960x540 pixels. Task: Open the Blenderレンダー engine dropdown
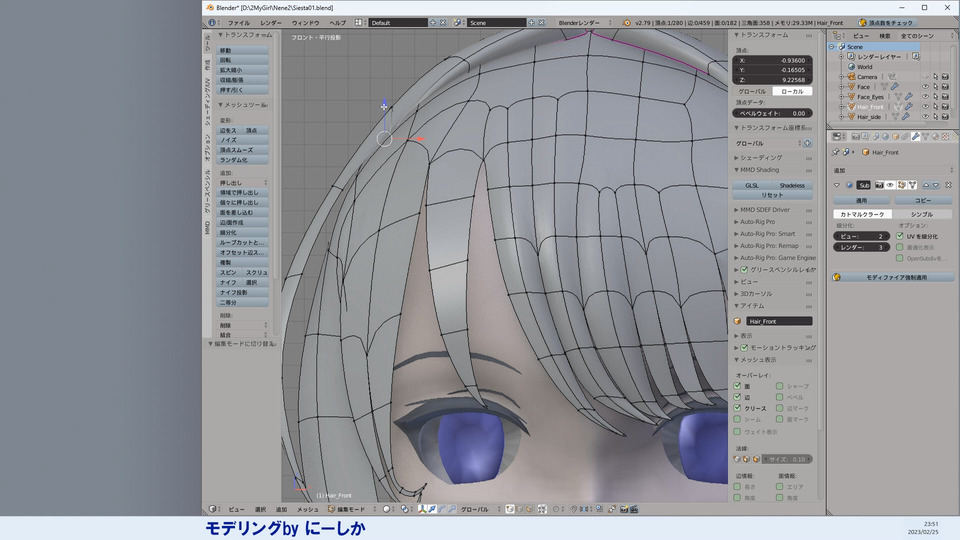point(584,23)
